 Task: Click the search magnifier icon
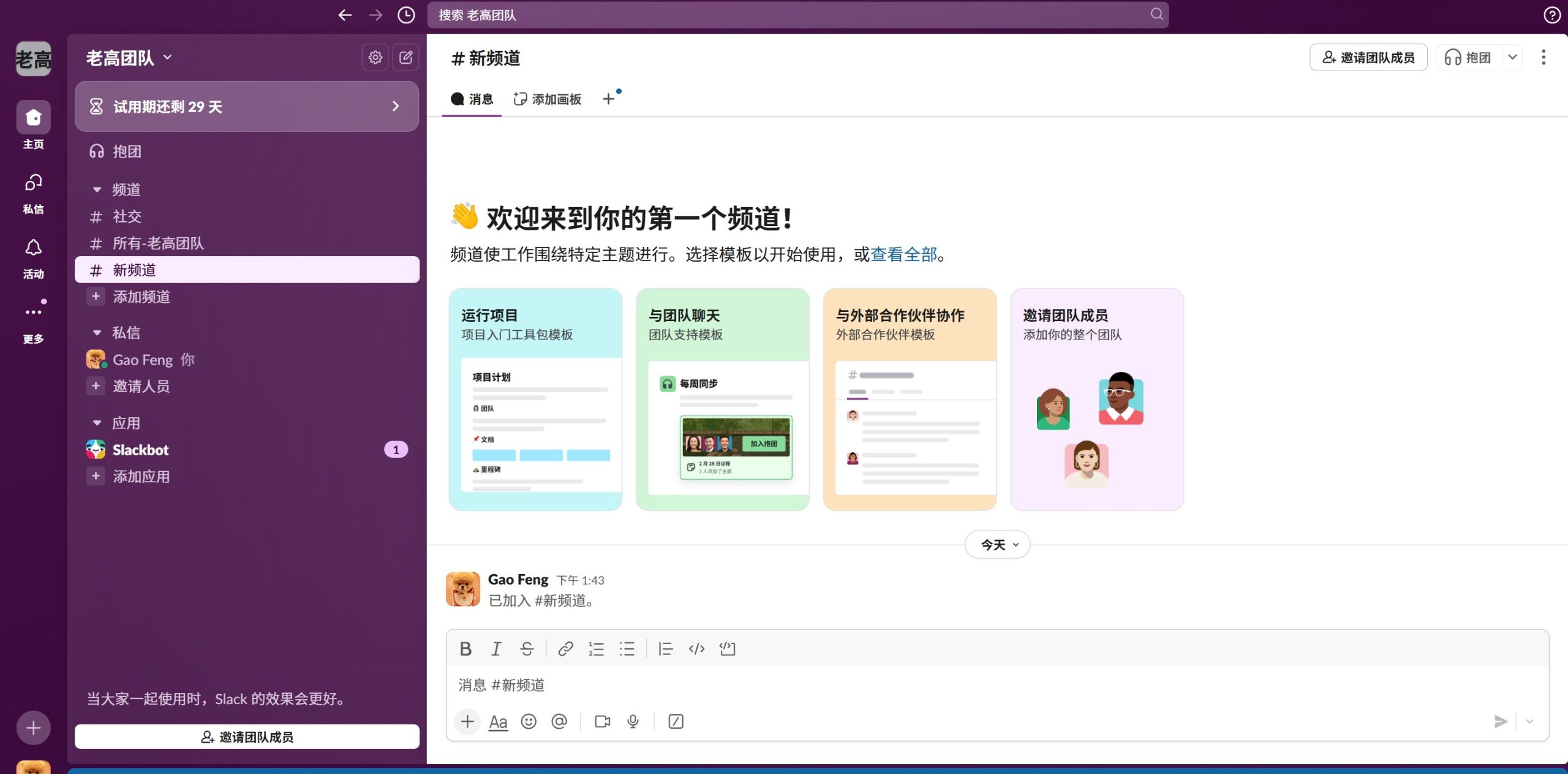(1156, 14)
